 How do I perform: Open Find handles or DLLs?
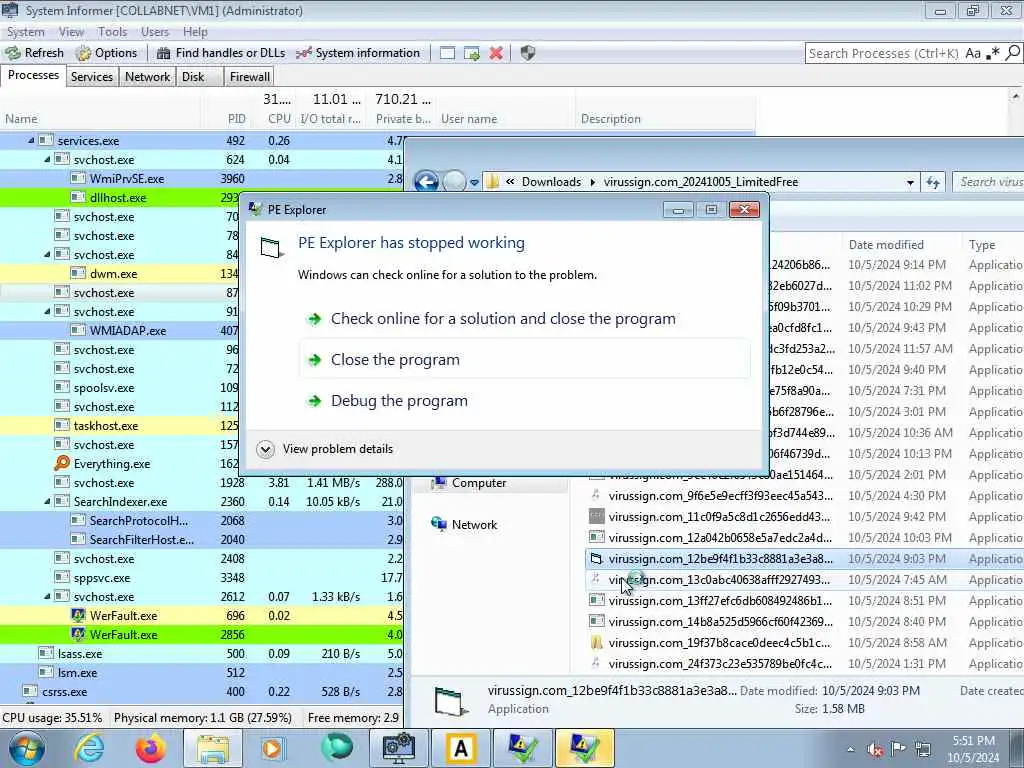coord(221,53)
